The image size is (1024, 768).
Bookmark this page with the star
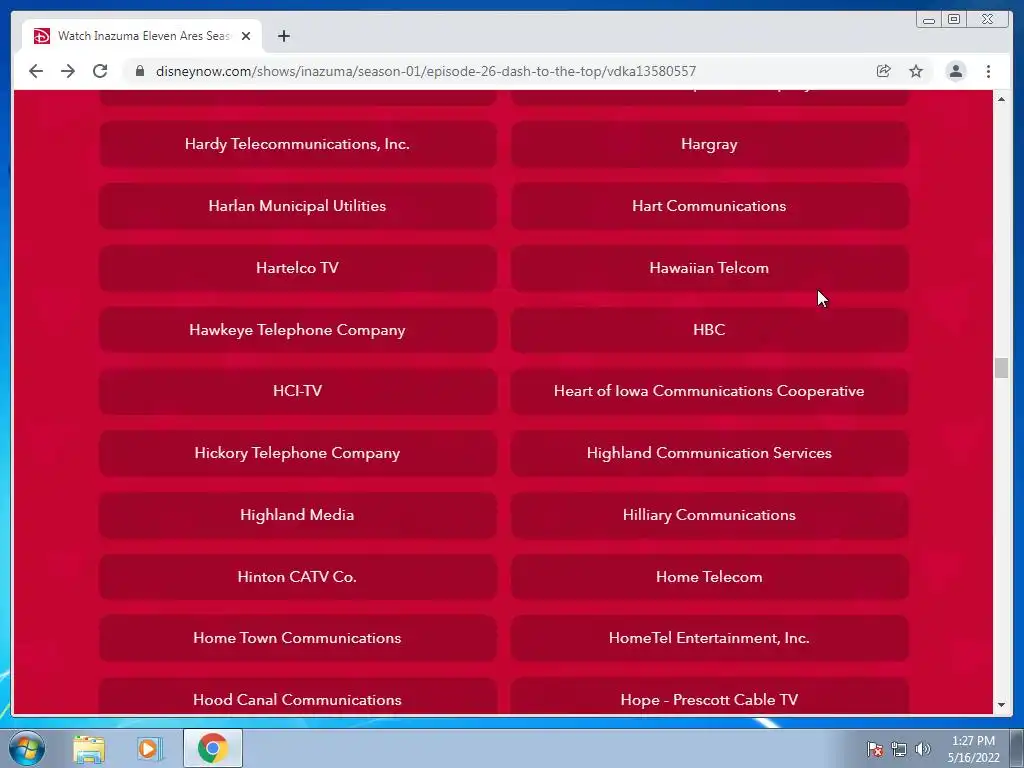916,71
